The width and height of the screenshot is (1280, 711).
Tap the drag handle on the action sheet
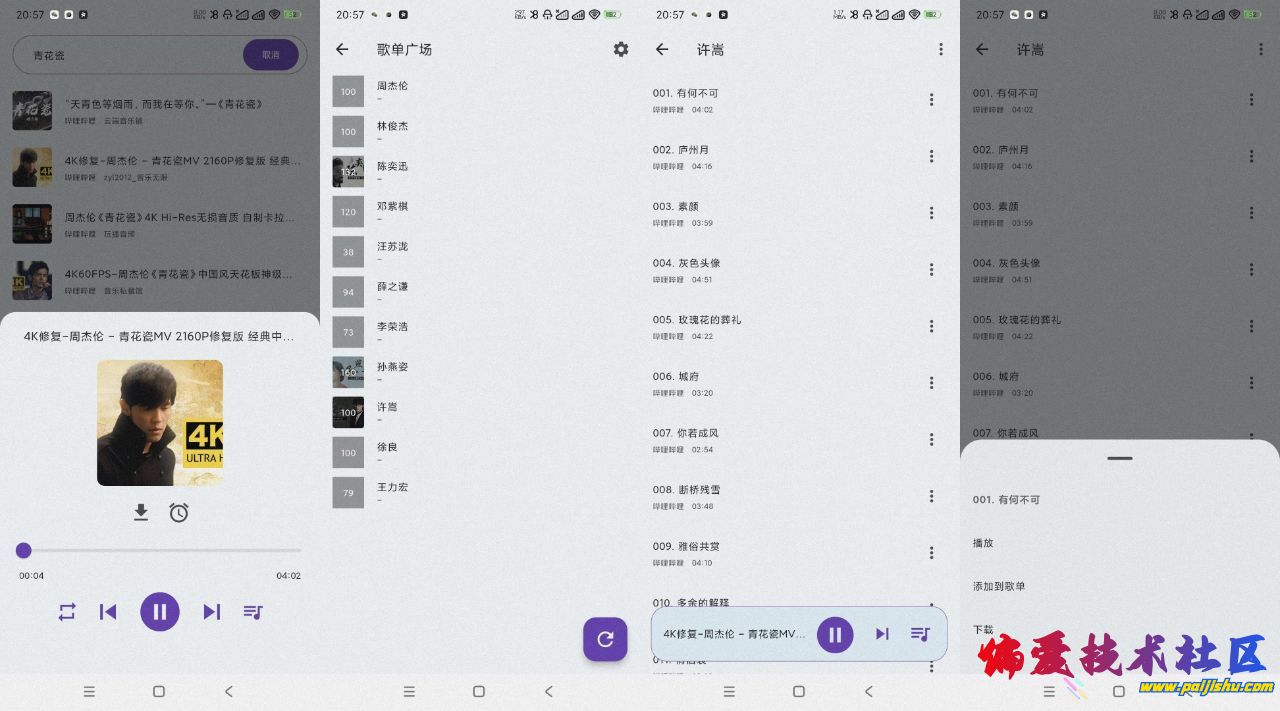point(1120,458)
